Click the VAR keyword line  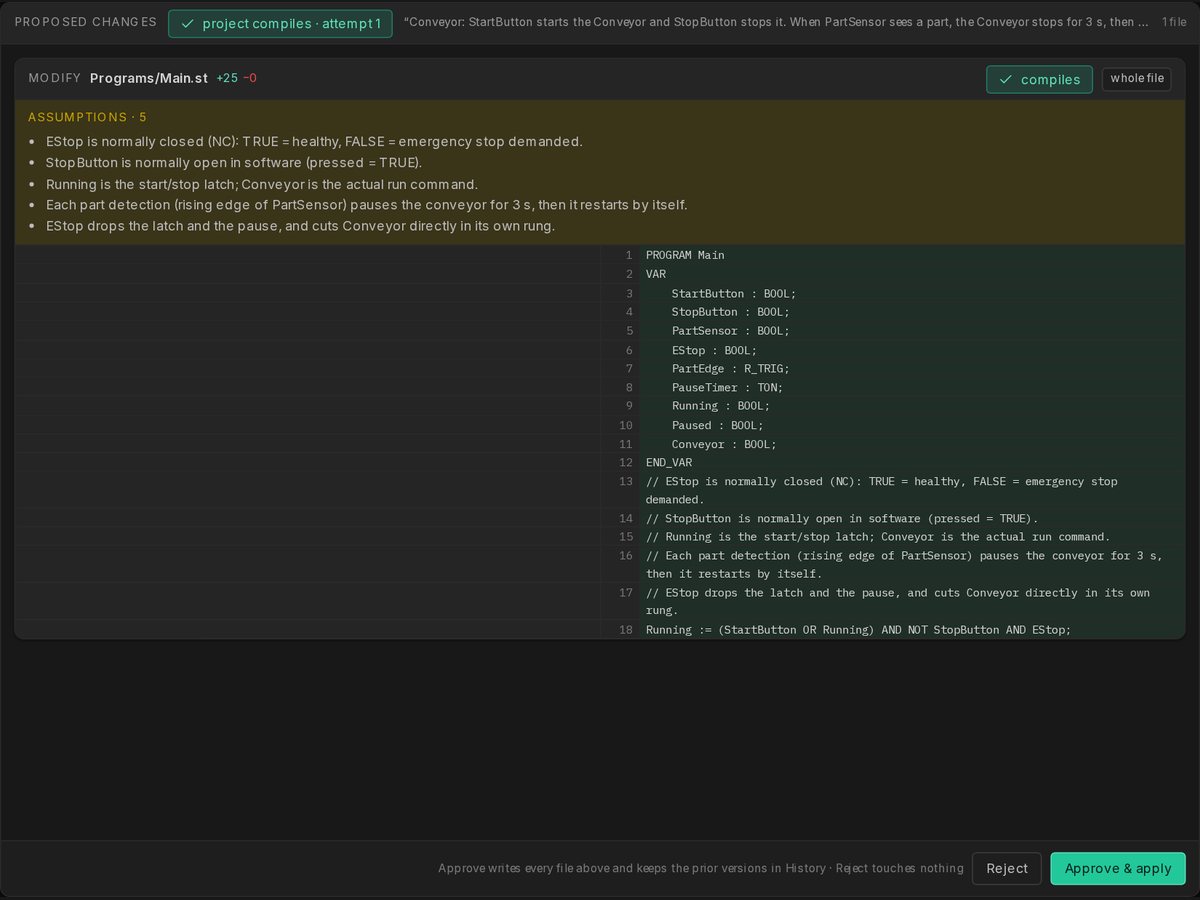(x=656, y=274)
